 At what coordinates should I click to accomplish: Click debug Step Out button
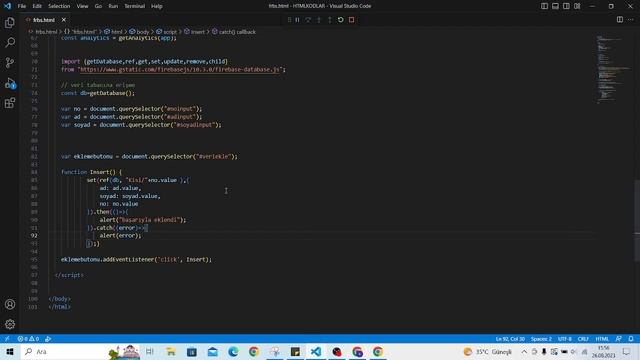330,20
